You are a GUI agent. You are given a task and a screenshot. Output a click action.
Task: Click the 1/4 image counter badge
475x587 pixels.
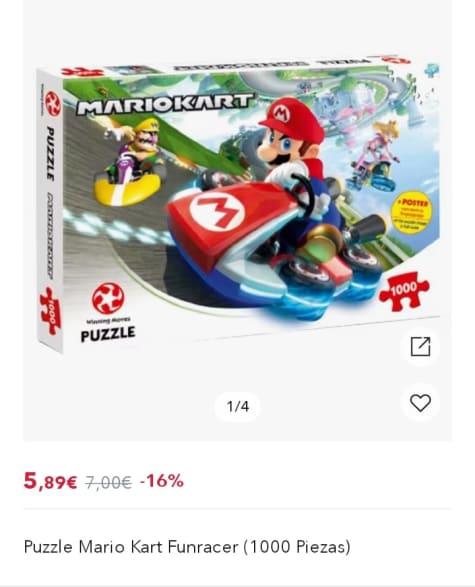point(238,406)
